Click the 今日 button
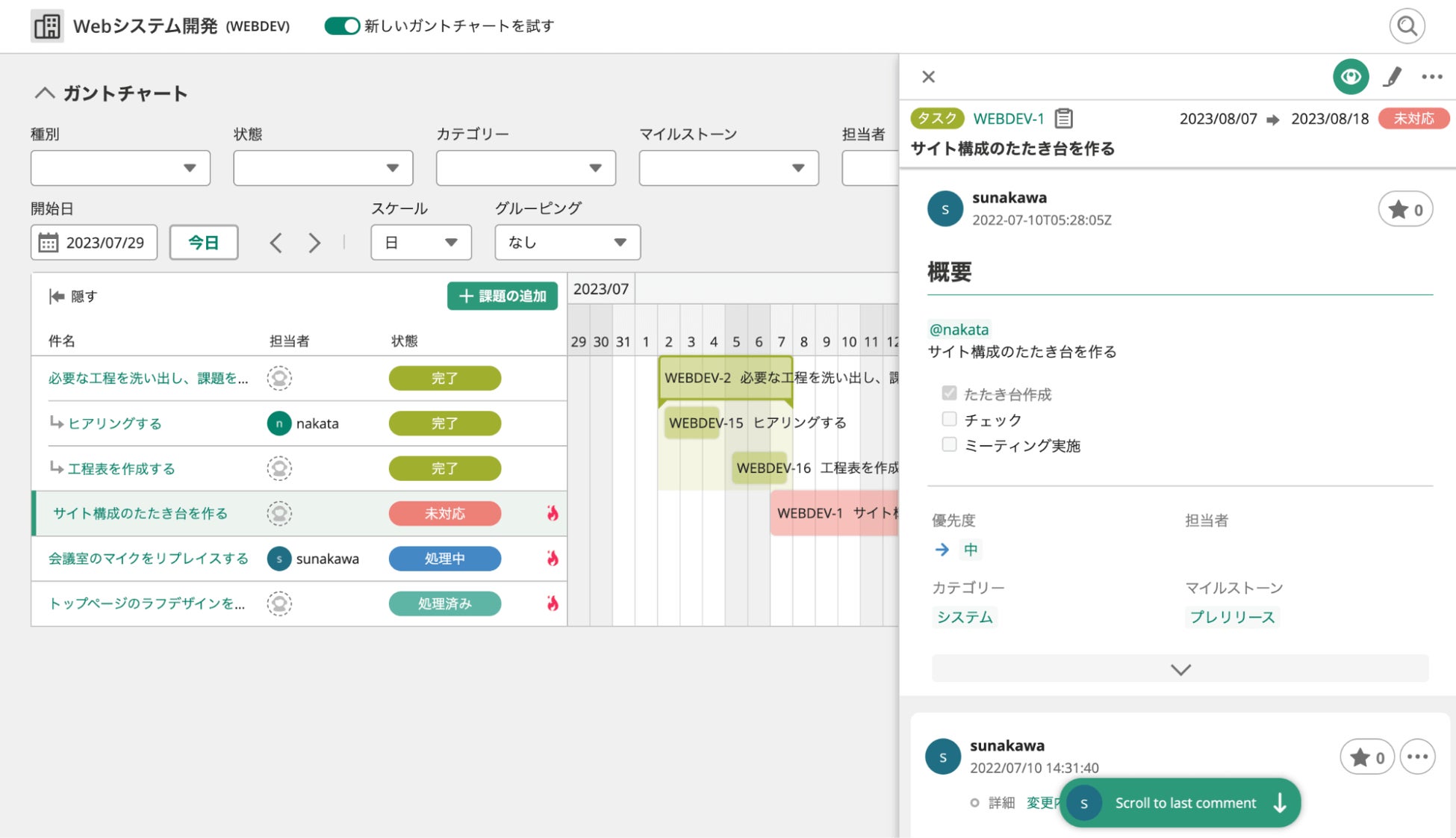The width and height of the screenshot is (1456, 838). coord(203,243)
